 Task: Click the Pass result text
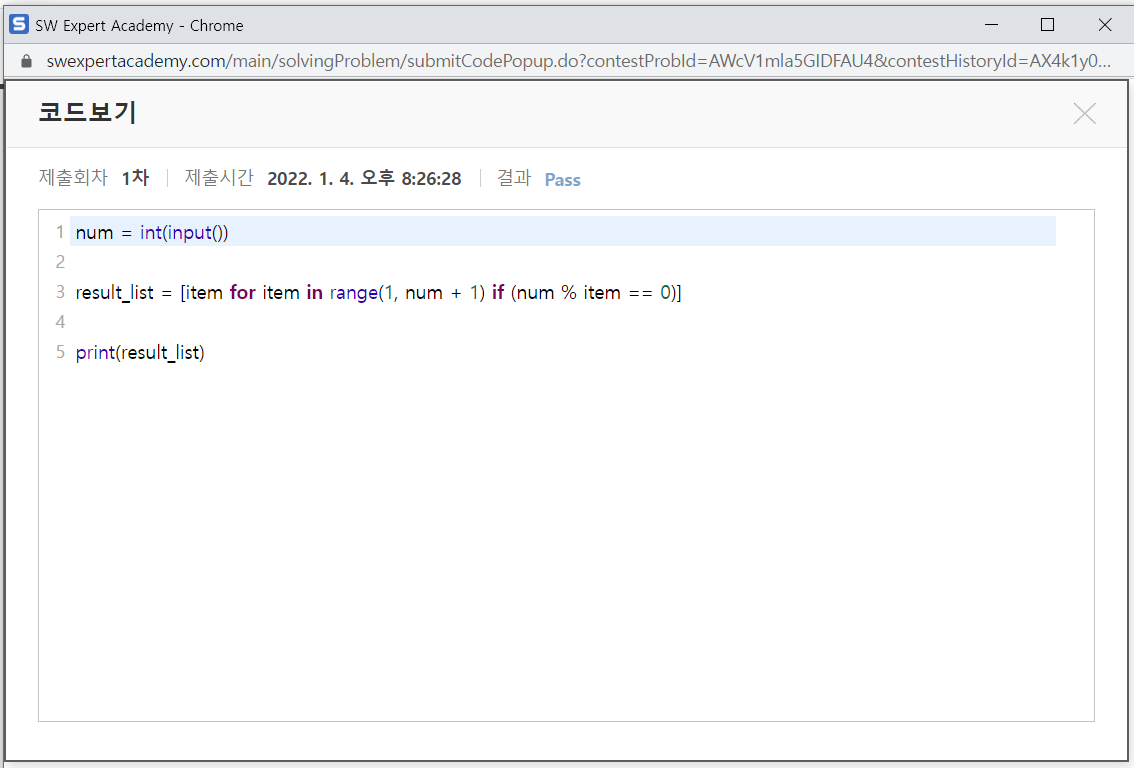563,179
